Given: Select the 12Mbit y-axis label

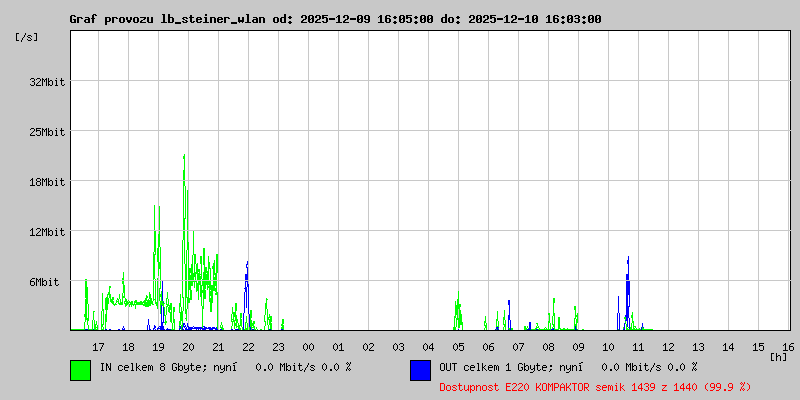Looking at the screenshot, I should point(47,232).
